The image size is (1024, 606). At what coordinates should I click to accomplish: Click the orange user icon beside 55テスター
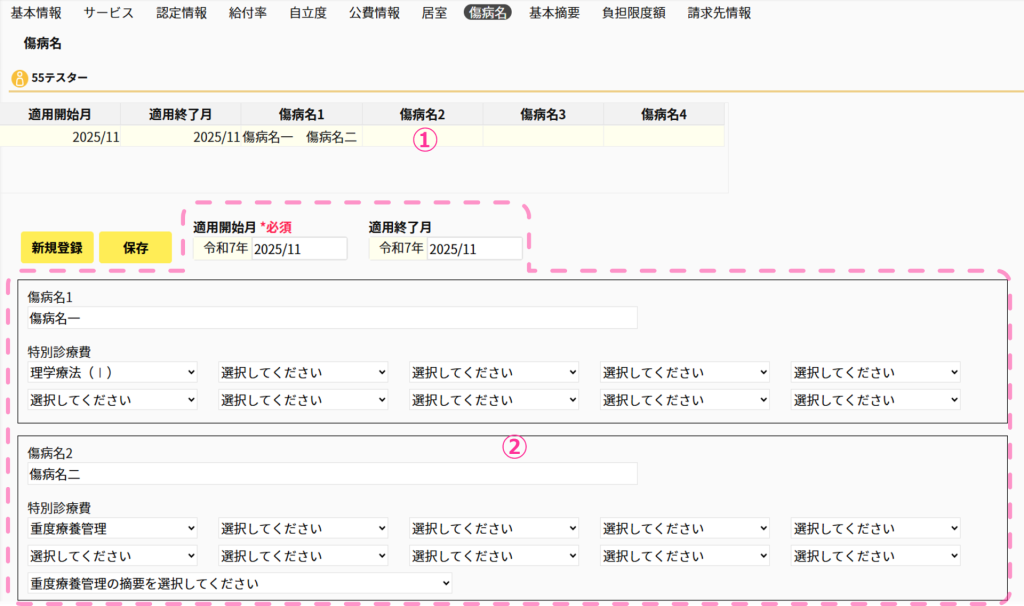pos(20,78)
